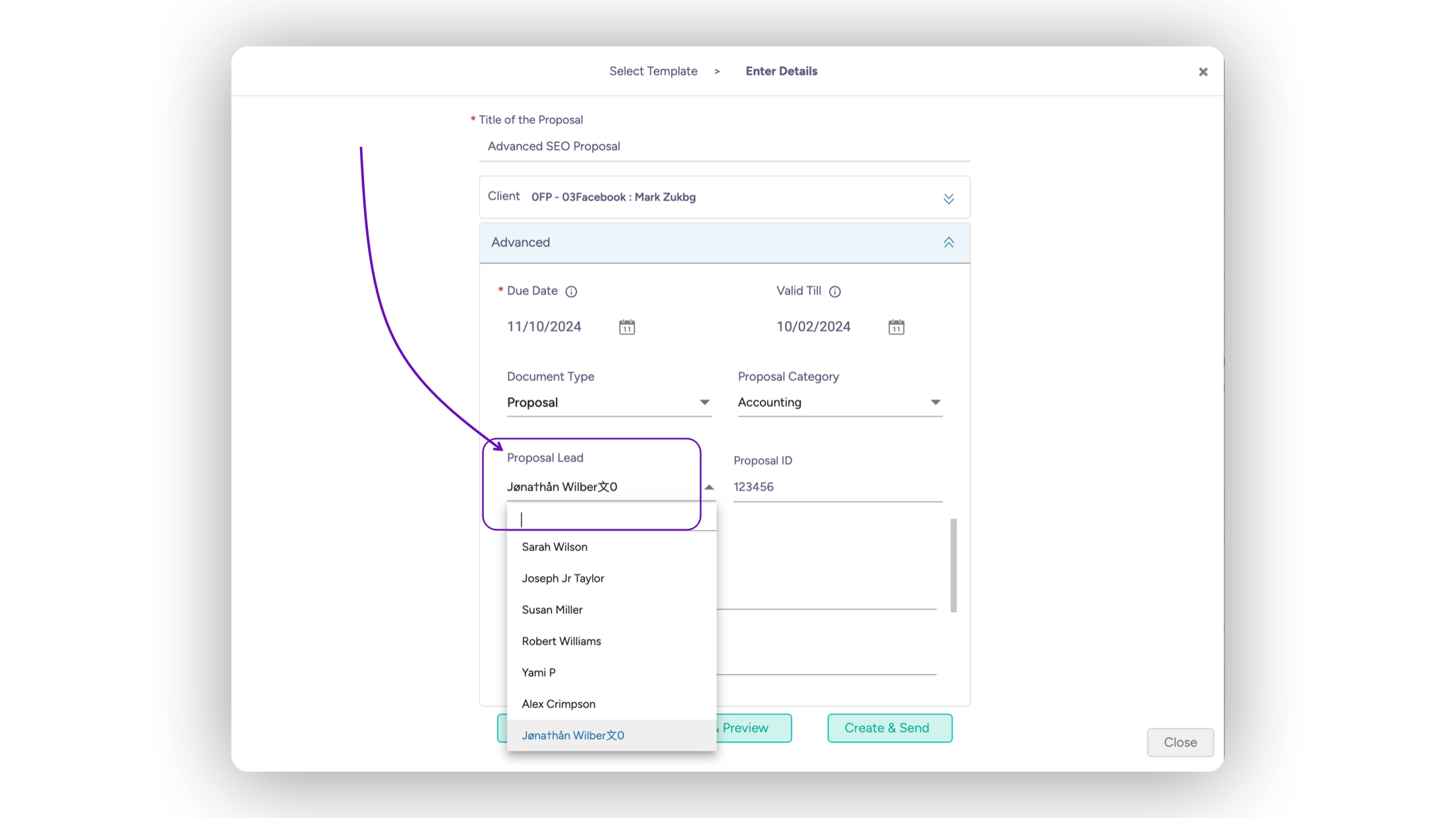This screenshot has height=818, width=1456.
Task: Choose Joseph Jr Taylor from the list
Action: pos(563,578)
